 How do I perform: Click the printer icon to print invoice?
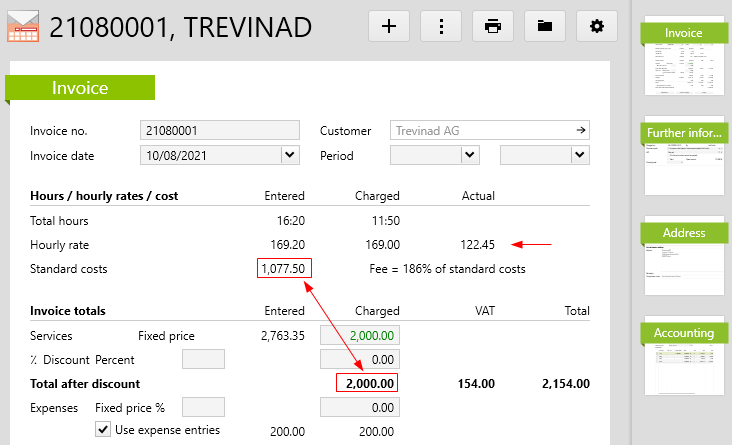pos(493,26)
